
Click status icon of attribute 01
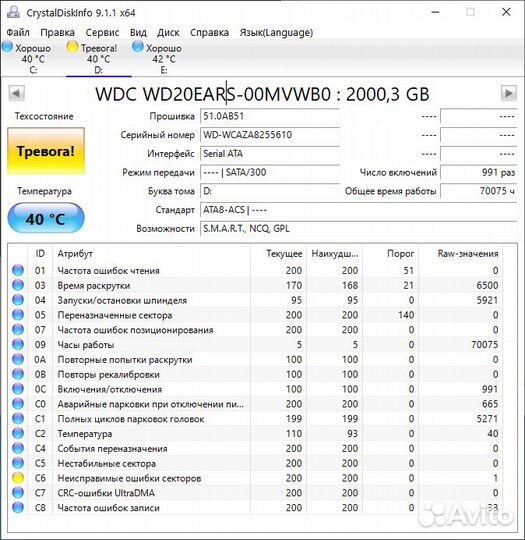click(18, 270)
